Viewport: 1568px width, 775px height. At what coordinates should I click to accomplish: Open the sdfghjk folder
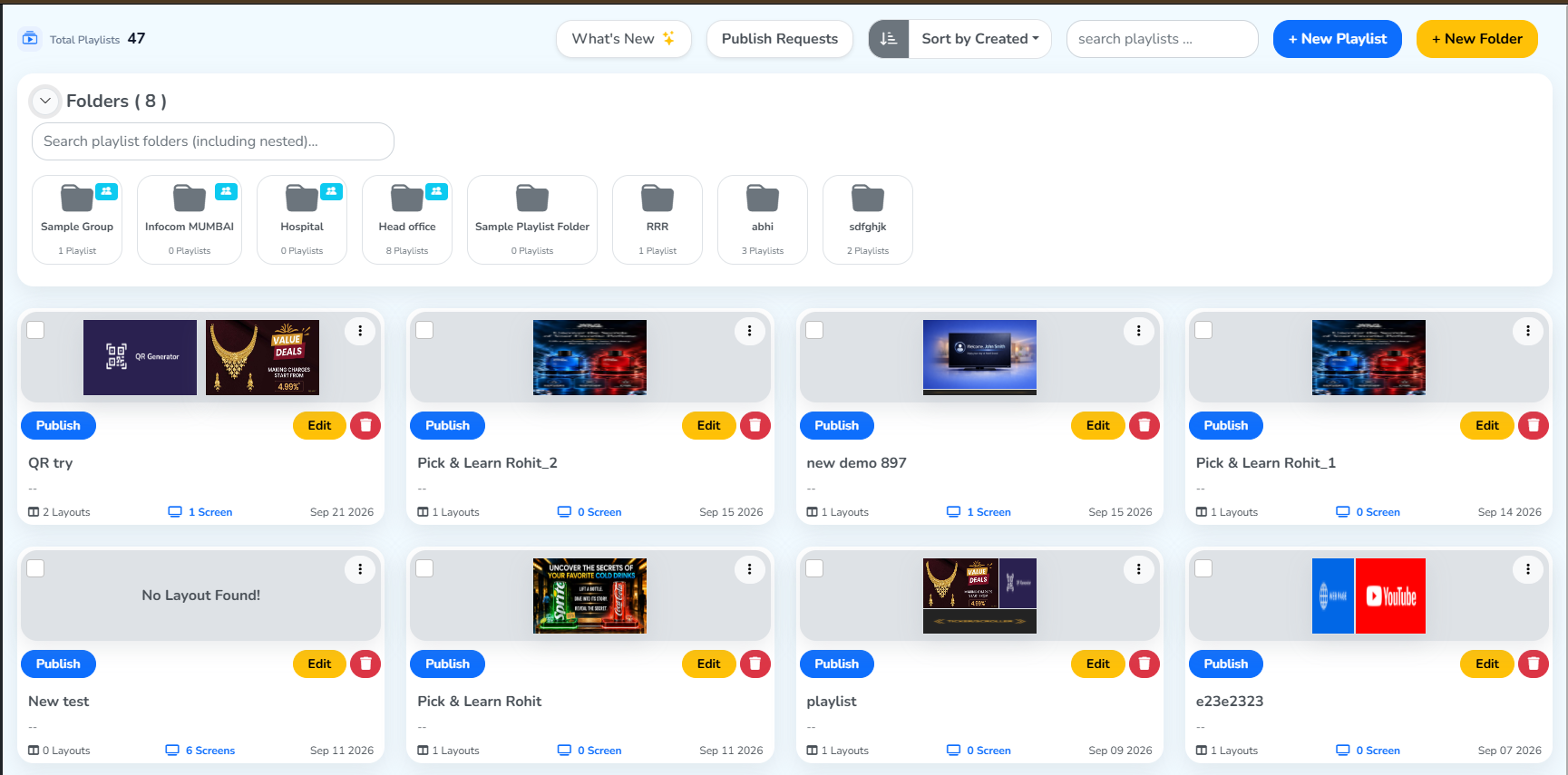[x=868, y=220]
